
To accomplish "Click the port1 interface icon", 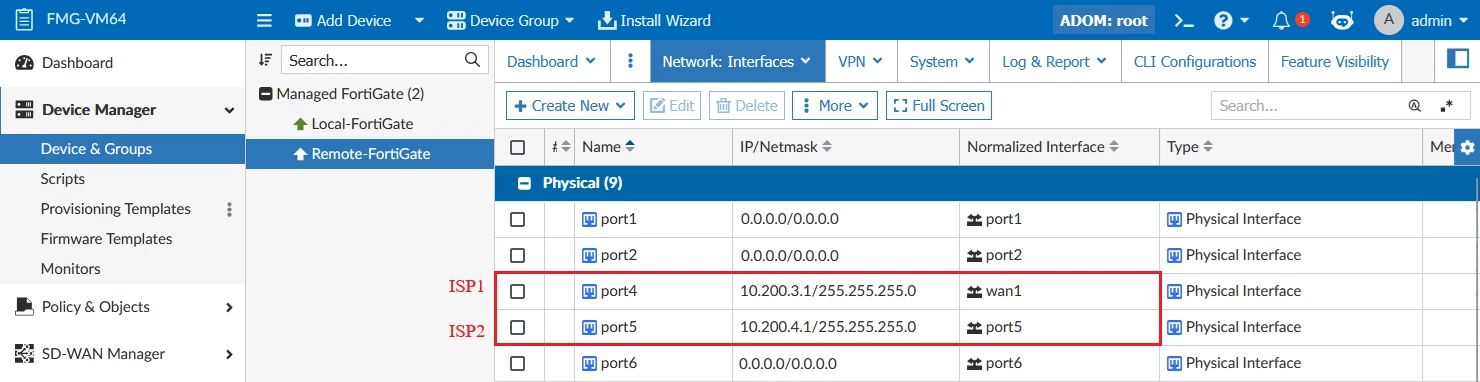I will [589, 219].
